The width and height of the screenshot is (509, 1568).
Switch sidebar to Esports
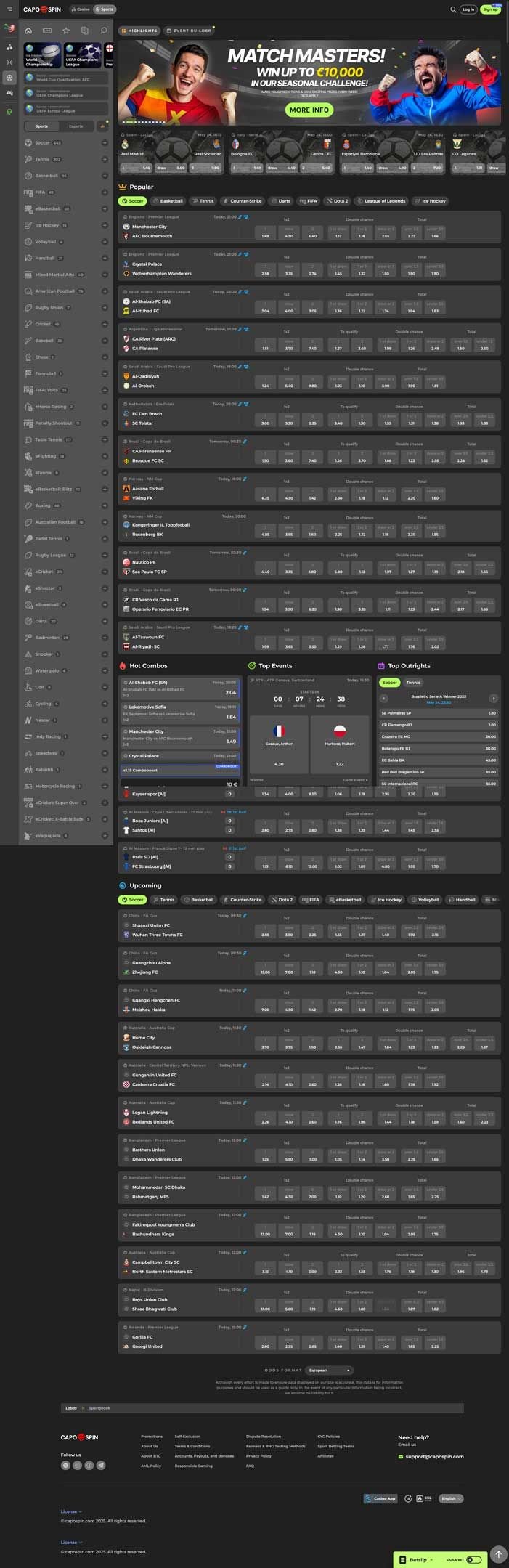pyautogui.click(x=76, y=126)
